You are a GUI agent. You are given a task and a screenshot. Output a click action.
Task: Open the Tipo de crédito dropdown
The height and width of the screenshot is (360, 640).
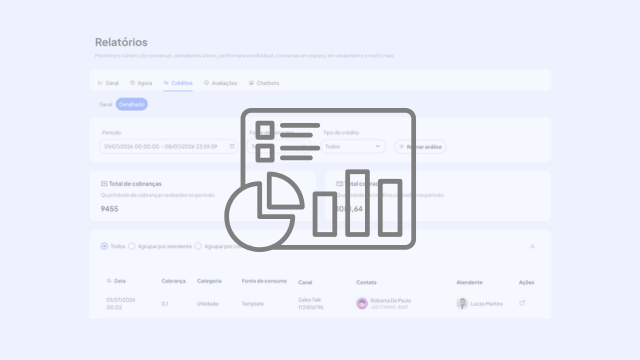click(353, 147)
